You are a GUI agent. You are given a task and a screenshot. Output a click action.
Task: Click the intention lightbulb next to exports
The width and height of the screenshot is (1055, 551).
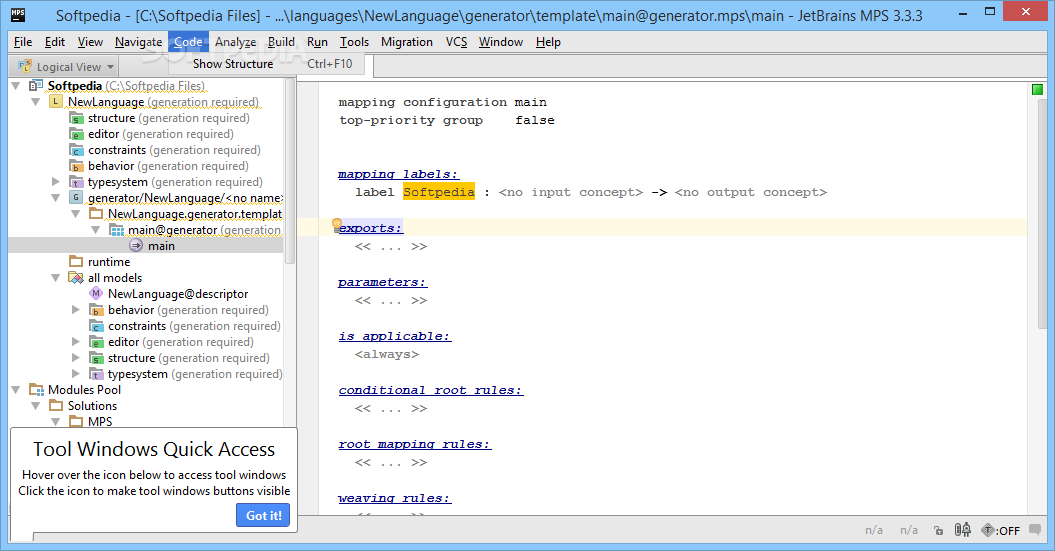[337, 225]
